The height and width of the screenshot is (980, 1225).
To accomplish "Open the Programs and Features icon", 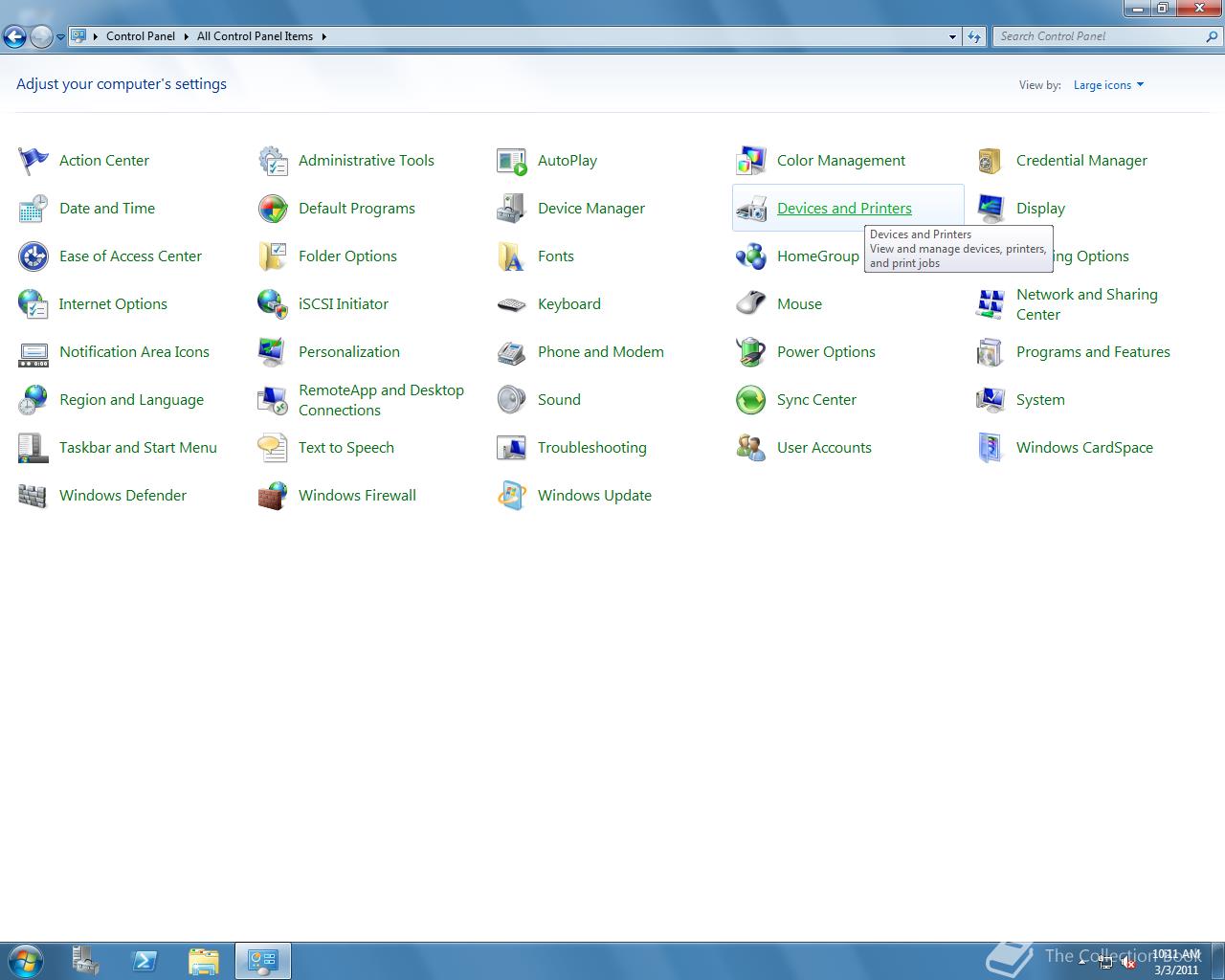I will point(991,352).
